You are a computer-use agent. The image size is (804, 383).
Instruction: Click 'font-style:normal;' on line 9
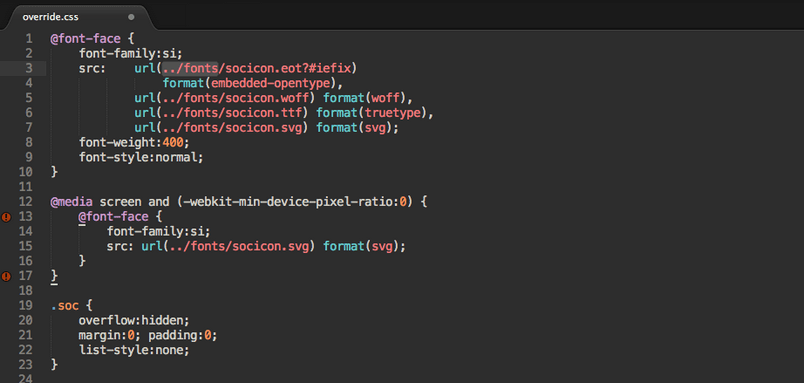click(x=141, y=157)
